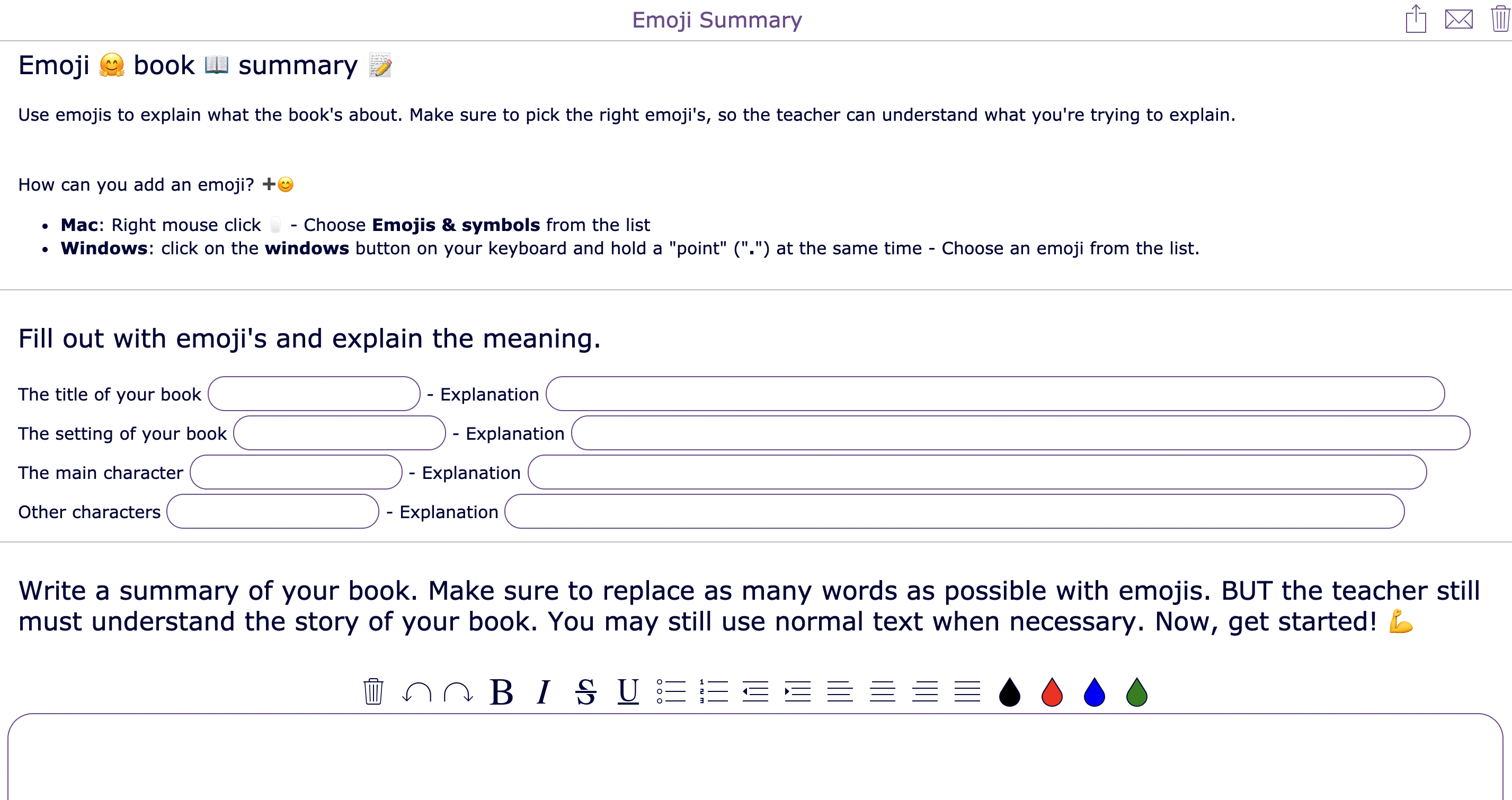The width and height of the screenshot is (1512, 800).
Task: Increase the text indent
Action: pyautogui.click(x=797, y=692)
